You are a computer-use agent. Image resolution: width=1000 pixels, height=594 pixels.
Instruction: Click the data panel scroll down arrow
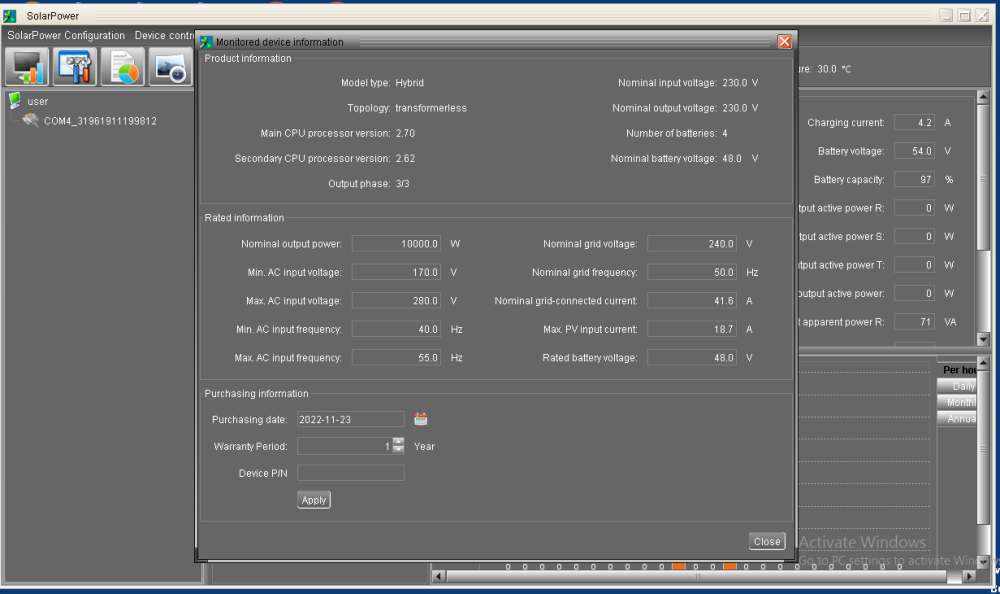tap(983, 339)
